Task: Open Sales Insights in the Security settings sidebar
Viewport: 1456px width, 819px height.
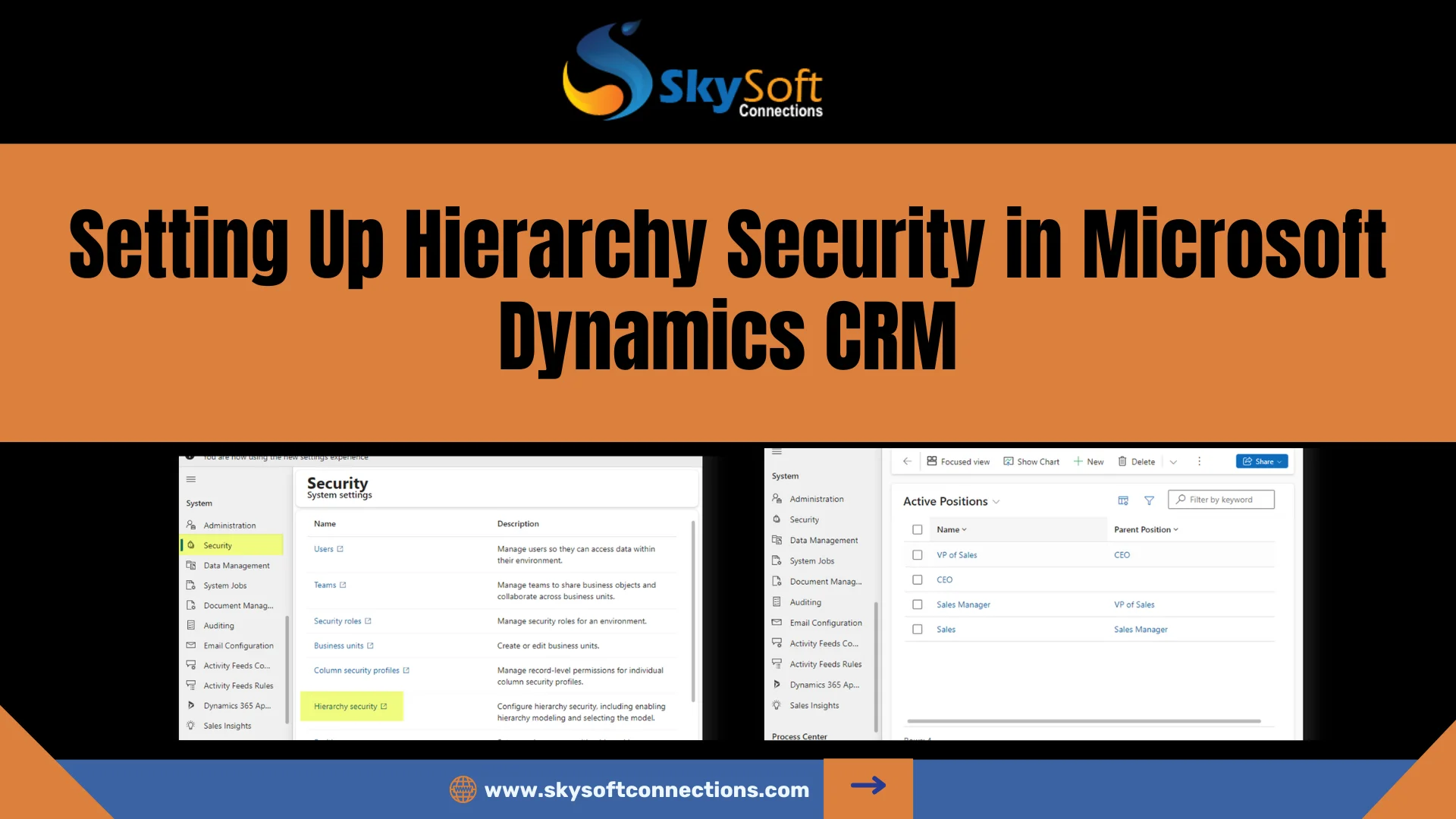Action: tap(219, 726)
